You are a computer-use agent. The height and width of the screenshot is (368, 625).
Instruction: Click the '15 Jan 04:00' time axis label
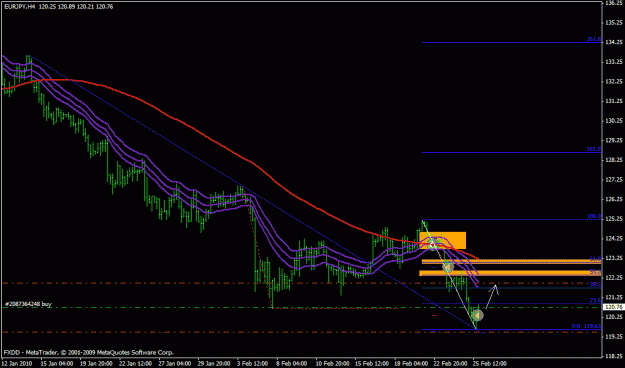pos(56,364)
